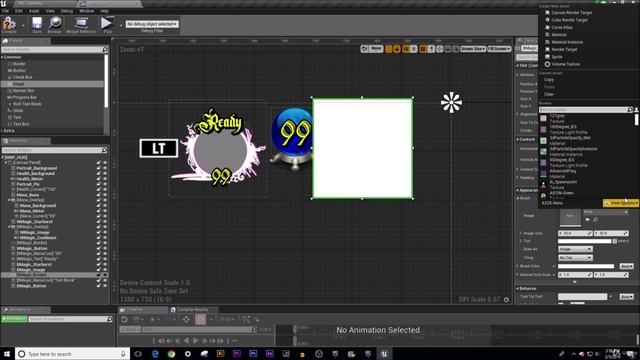Viewport: 640px width, 360px height.
Task: Choose Material Instance asset type
Action: pyautogui.click(x=567, y=42)
